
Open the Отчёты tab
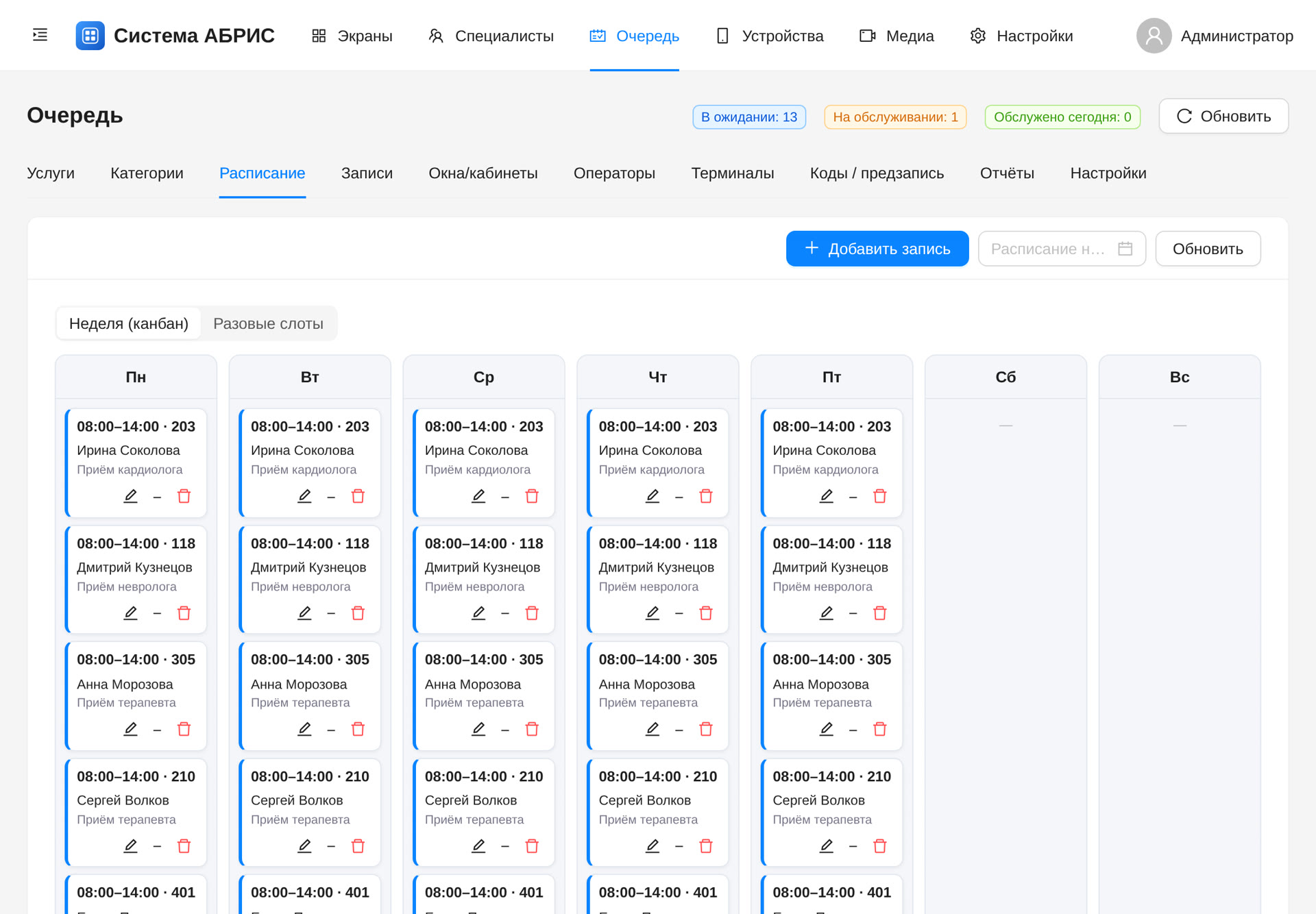click(x=1007, y=173)
